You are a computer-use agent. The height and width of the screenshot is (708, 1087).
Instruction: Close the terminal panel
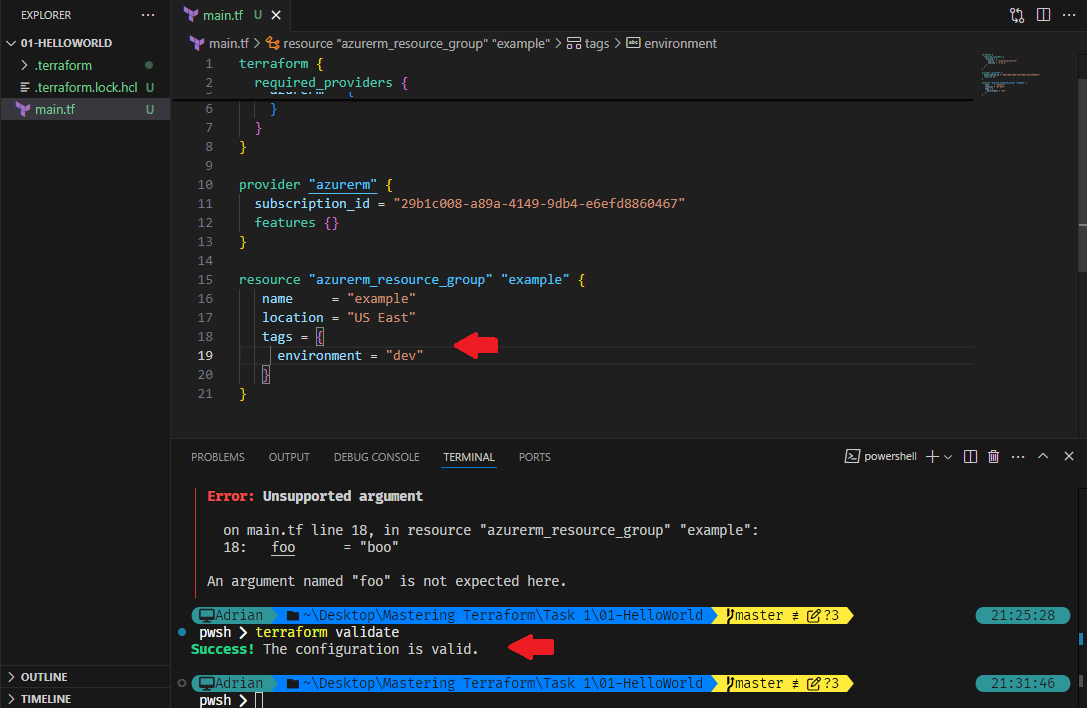1068,456
